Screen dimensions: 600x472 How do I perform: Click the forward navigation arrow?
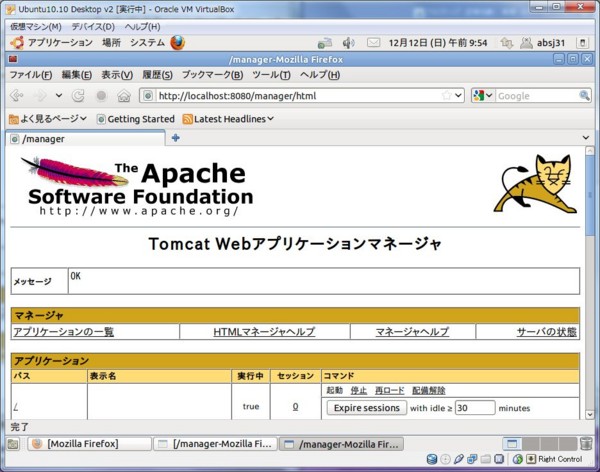(41, 95)
